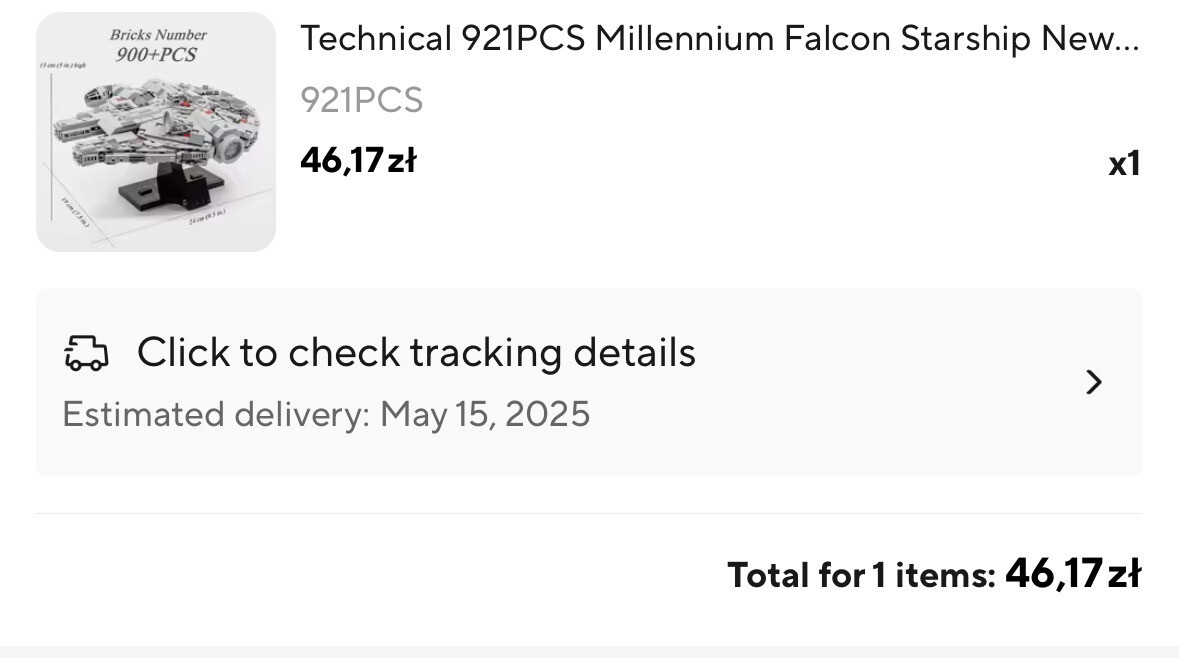Open the Technical 921PCS Millennium Falcon title
This screenshot has height=658, width=1179.
pos(718,39)
